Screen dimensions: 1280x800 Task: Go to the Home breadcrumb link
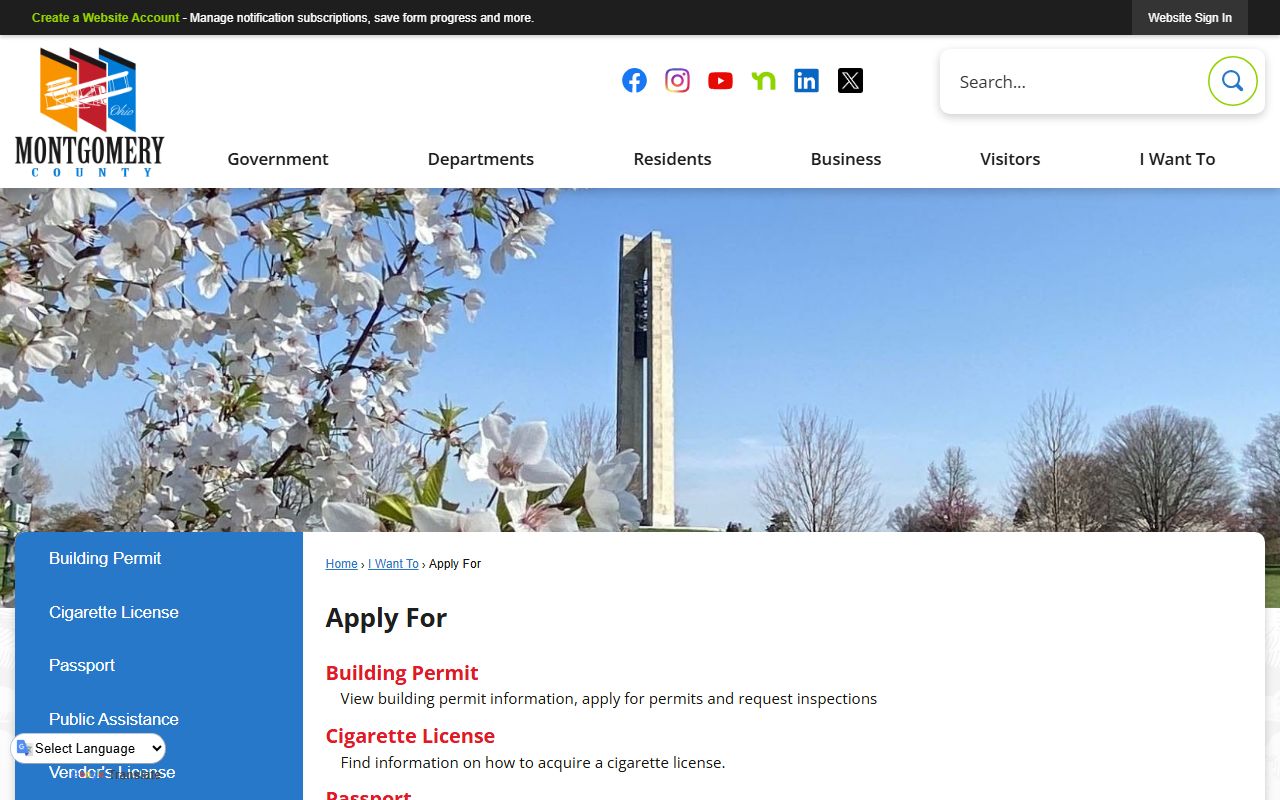point(341,564)
